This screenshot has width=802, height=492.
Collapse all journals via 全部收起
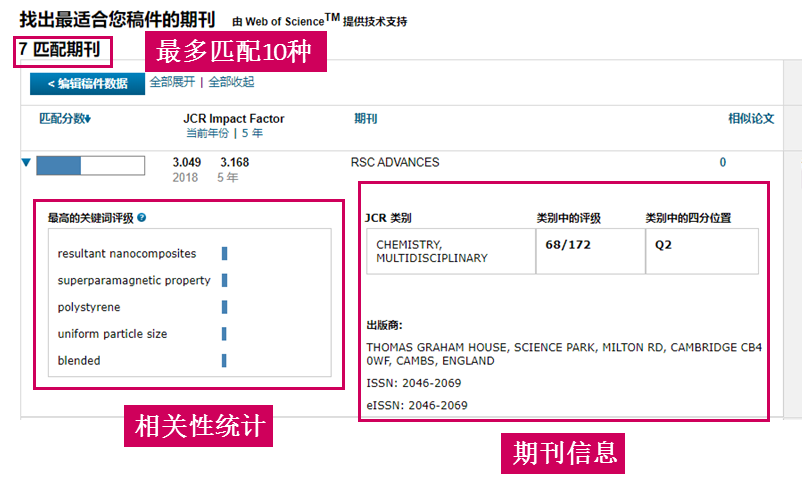(231, 82)
